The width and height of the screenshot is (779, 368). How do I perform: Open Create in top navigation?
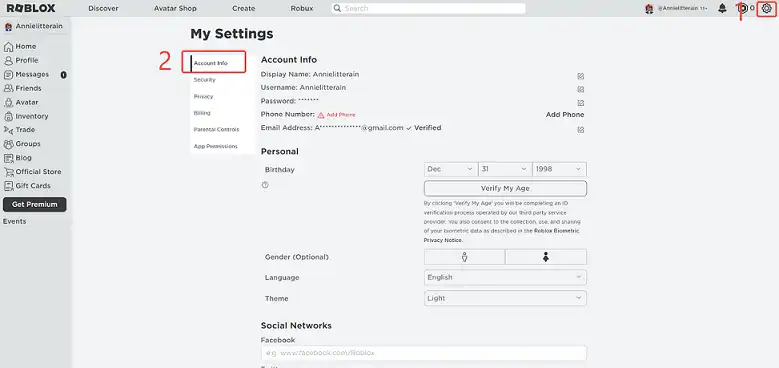pos(243,8)
